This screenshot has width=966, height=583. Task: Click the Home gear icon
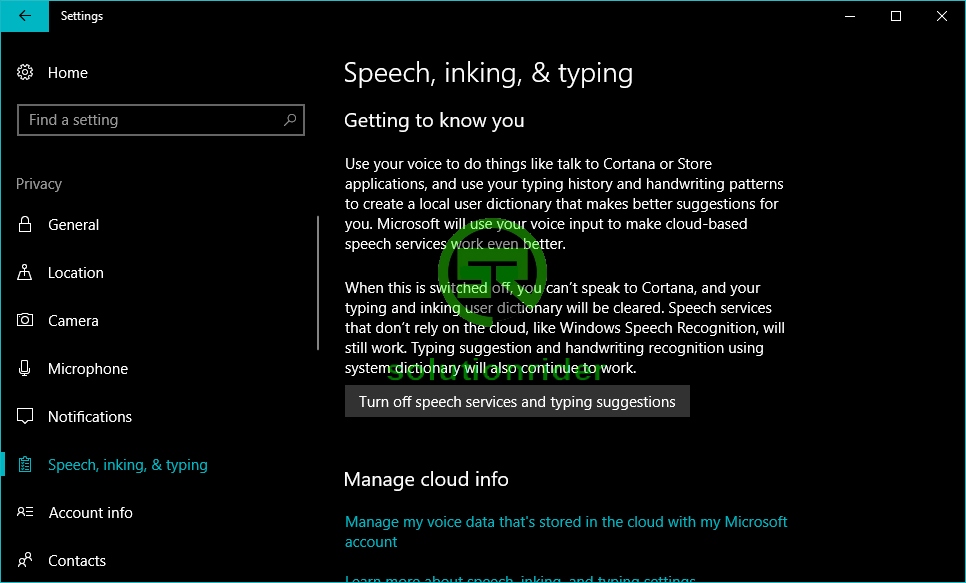coord(24,72)
